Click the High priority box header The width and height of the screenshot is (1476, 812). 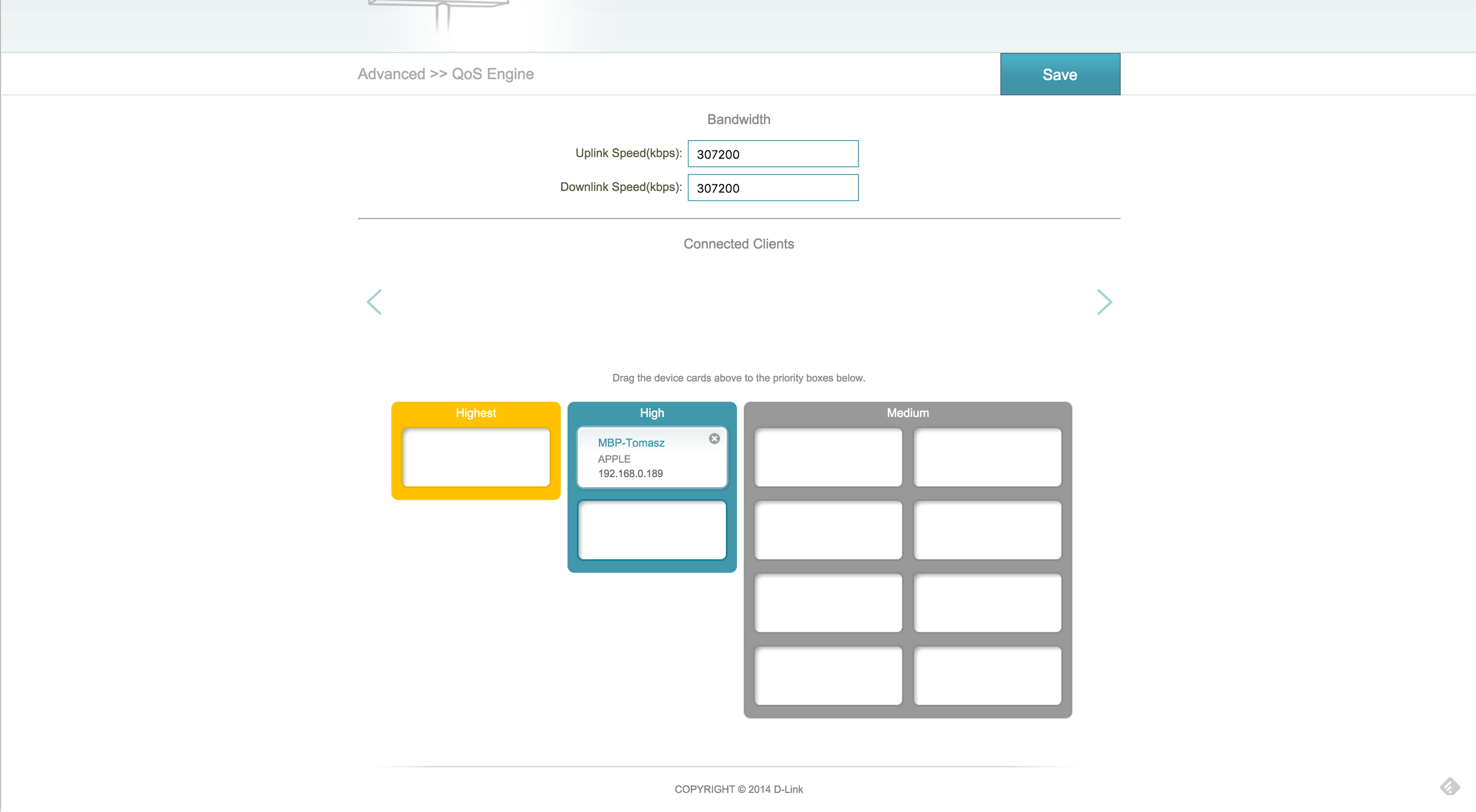652,413
